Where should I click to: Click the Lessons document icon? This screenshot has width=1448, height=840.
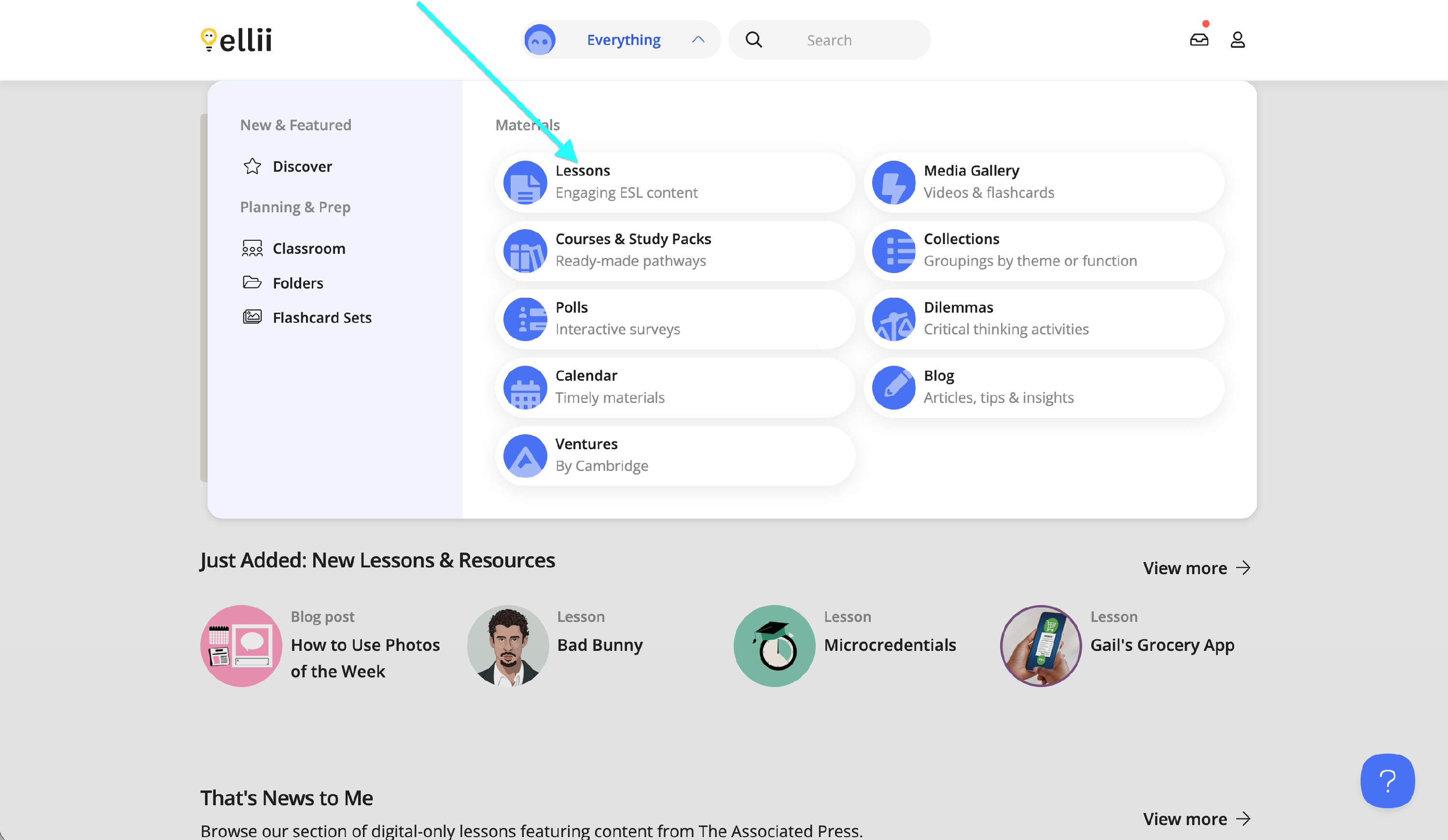pyautogui.click(x=525, y=183)
